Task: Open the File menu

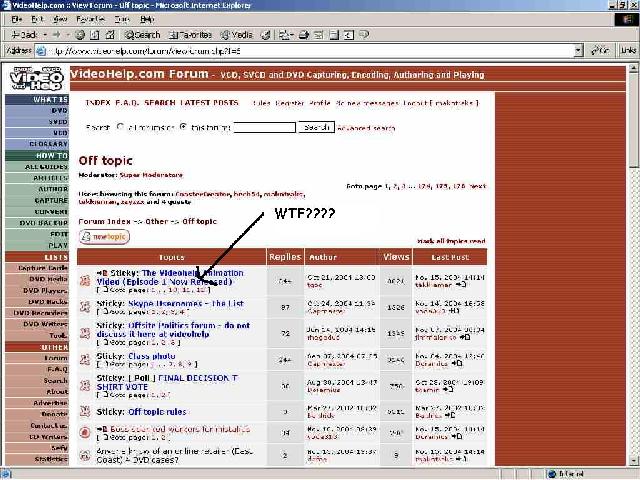Action: 17,19
